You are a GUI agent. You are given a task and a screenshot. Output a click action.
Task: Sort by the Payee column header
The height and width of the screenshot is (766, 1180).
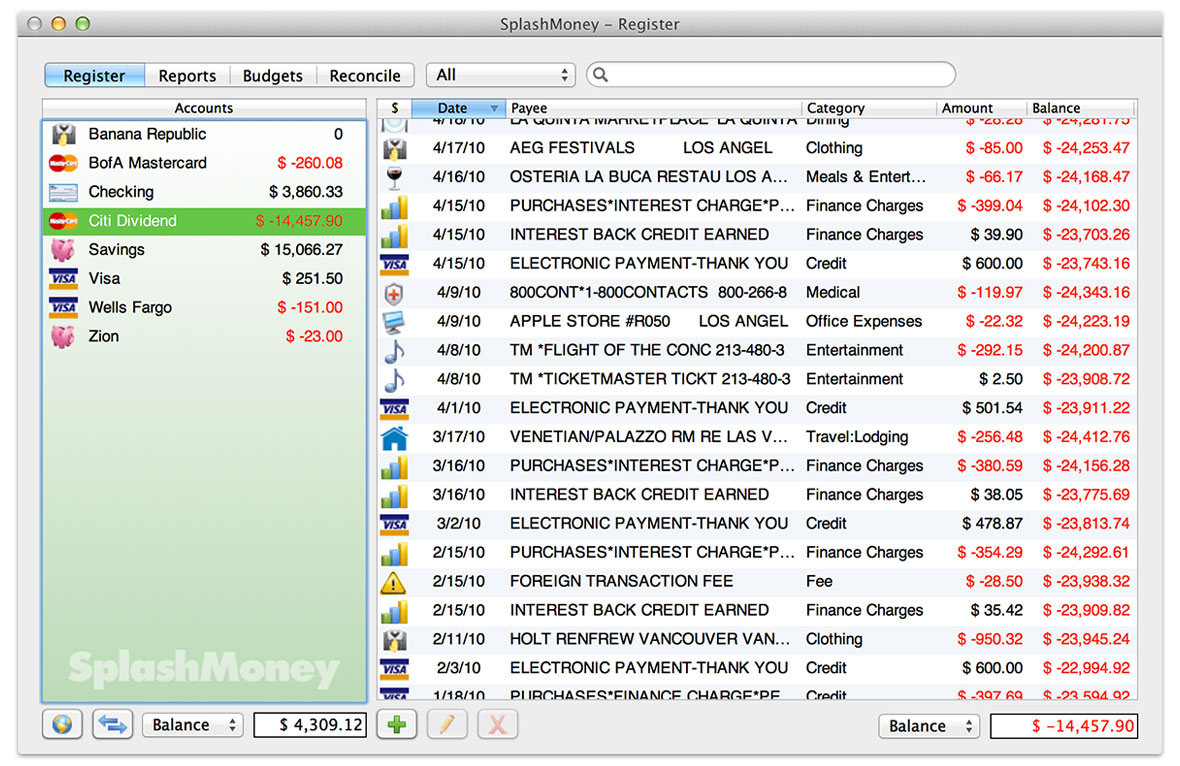click(x=652, y=108)
